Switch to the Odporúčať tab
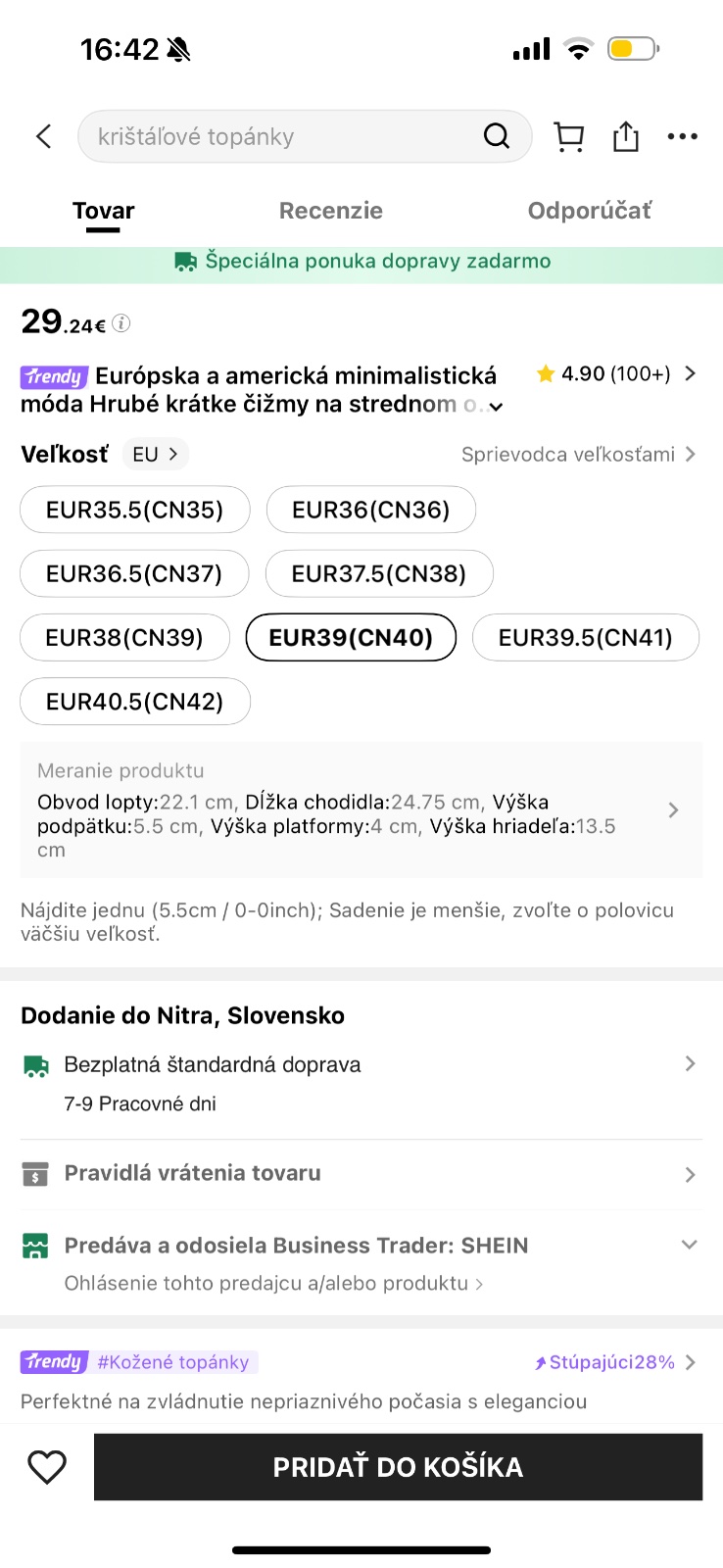This screenshot has width=723, height=1568. coord(589,211)
